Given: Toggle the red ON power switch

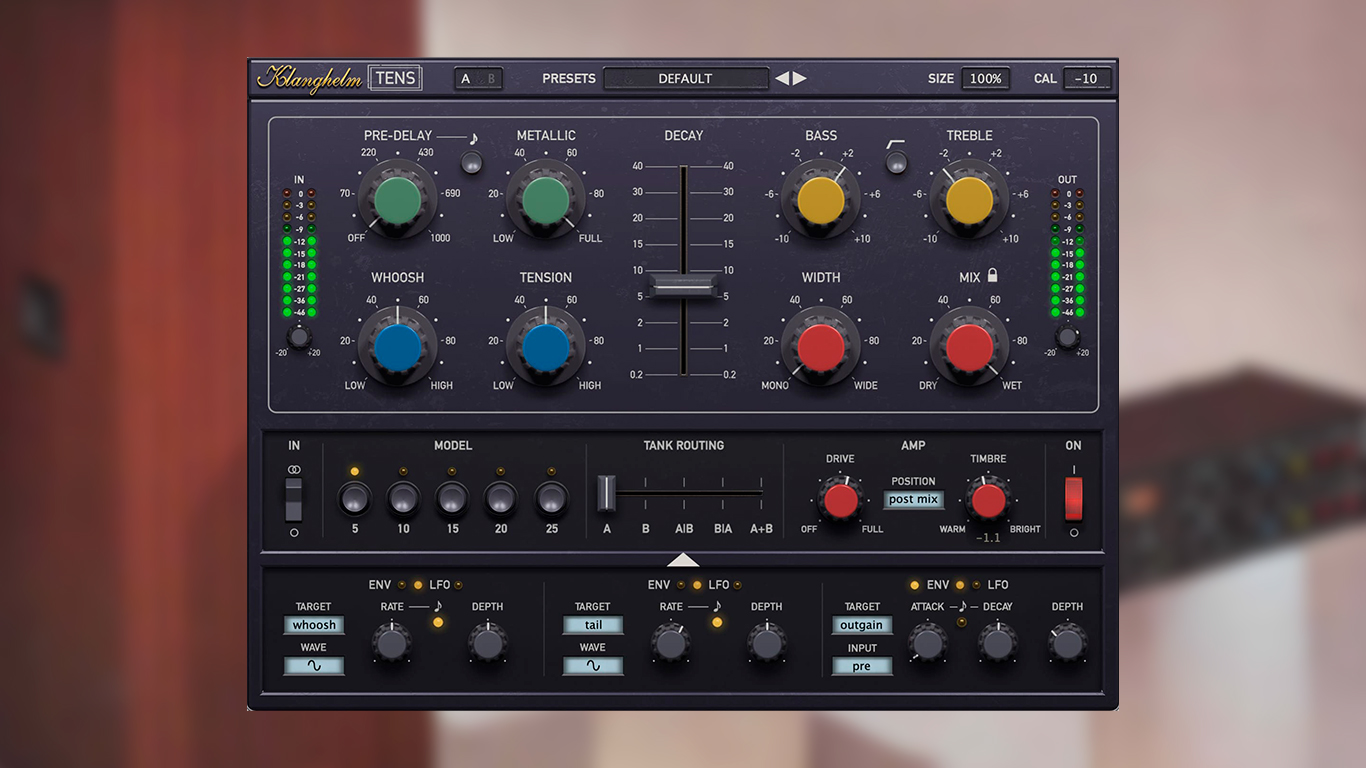Looking at the screenshot, I should point(1073,498).
